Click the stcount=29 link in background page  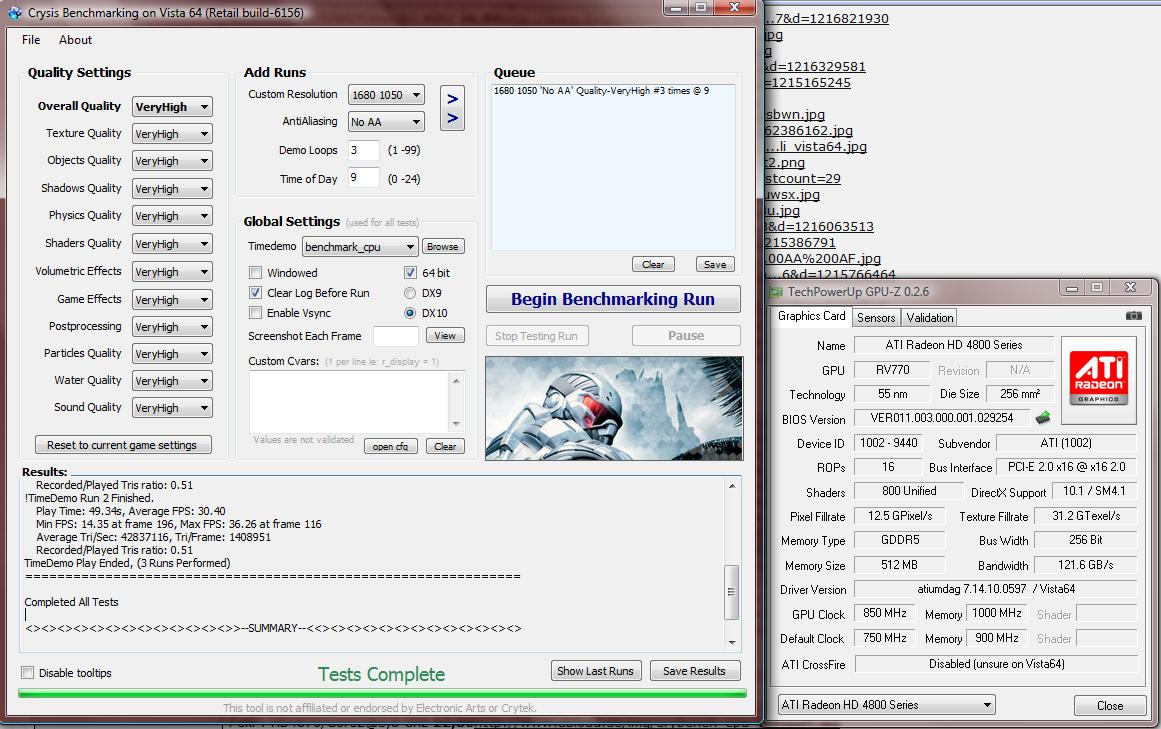tap(803, 178)
